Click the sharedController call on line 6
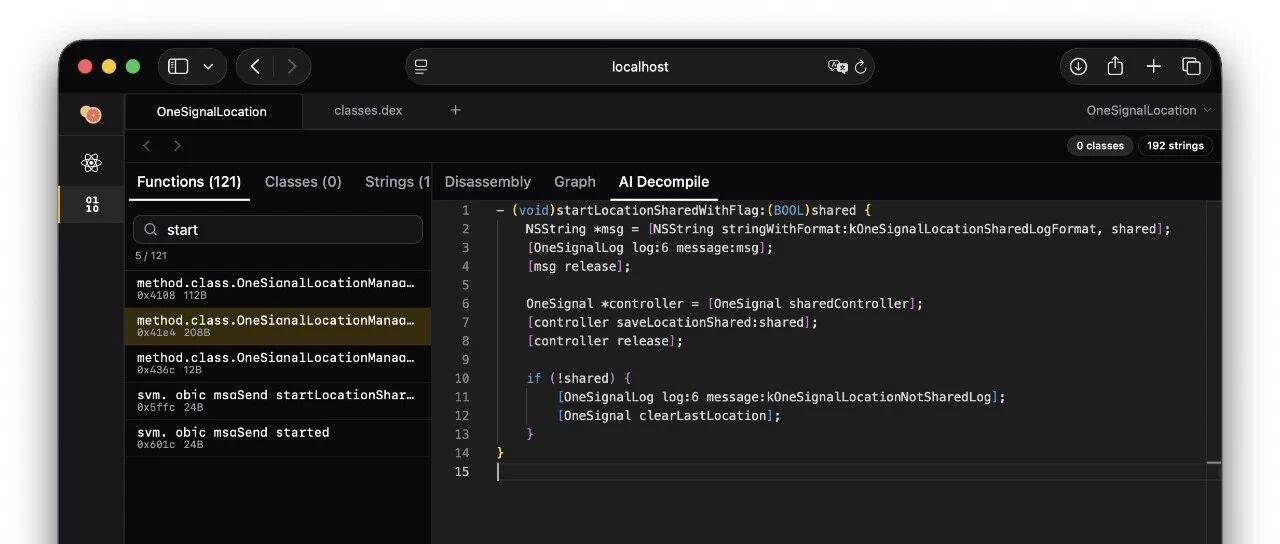1280x544 pixels. 850,303
